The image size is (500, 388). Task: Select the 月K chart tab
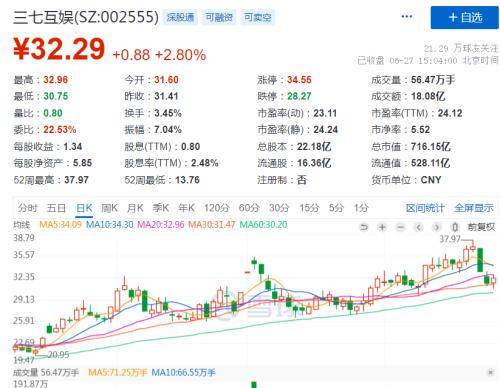(x=135, y=208)
